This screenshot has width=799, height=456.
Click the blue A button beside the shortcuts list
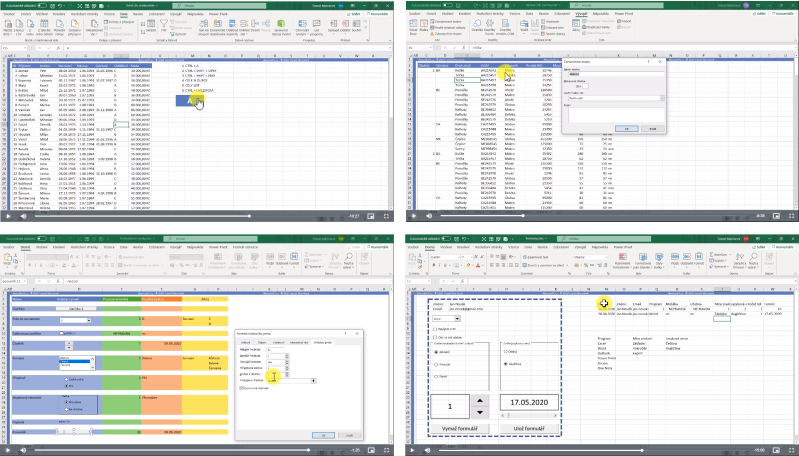click(x=190, y=101)
